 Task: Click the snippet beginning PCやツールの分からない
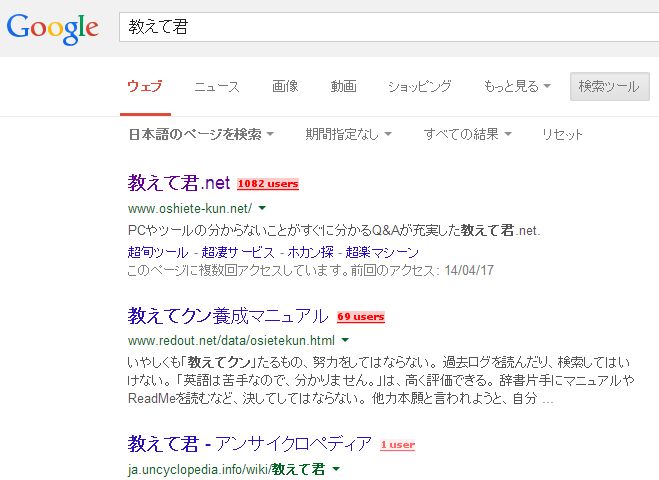(x=334, y=230)
